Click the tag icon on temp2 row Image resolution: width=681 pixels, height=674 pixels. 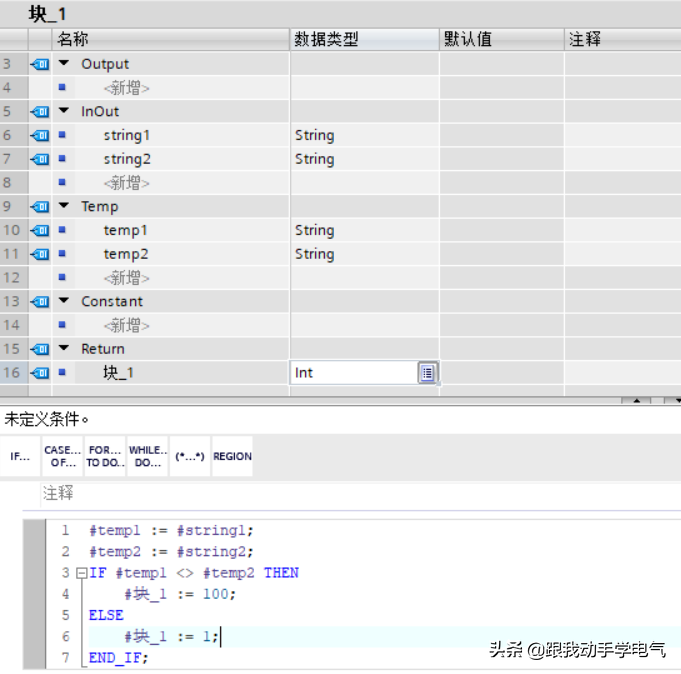[40, 254]
